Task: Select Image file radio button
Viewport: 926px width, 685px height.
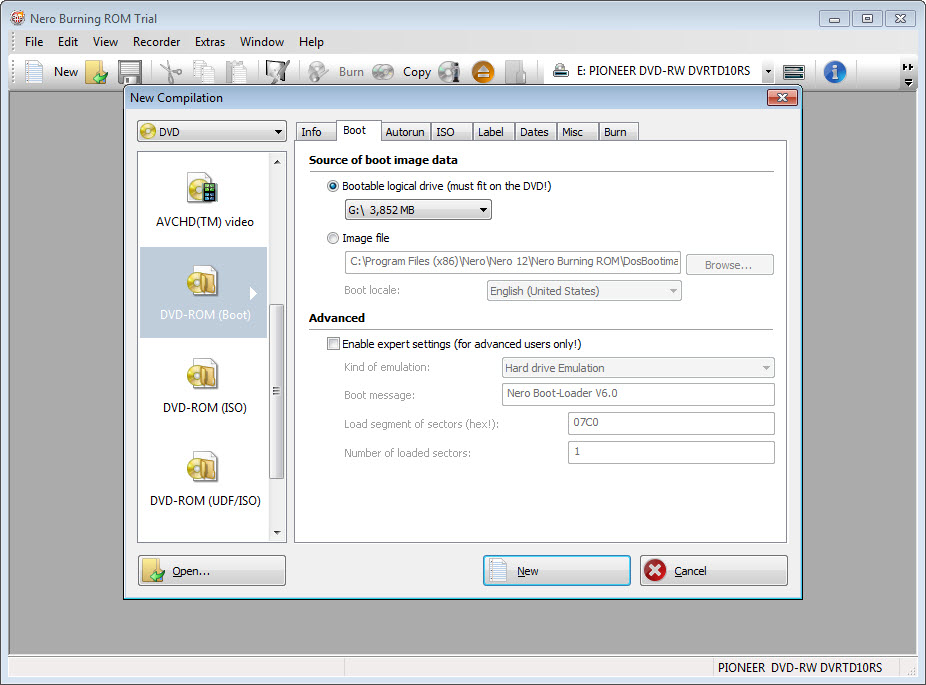Action: pos(333,238)
